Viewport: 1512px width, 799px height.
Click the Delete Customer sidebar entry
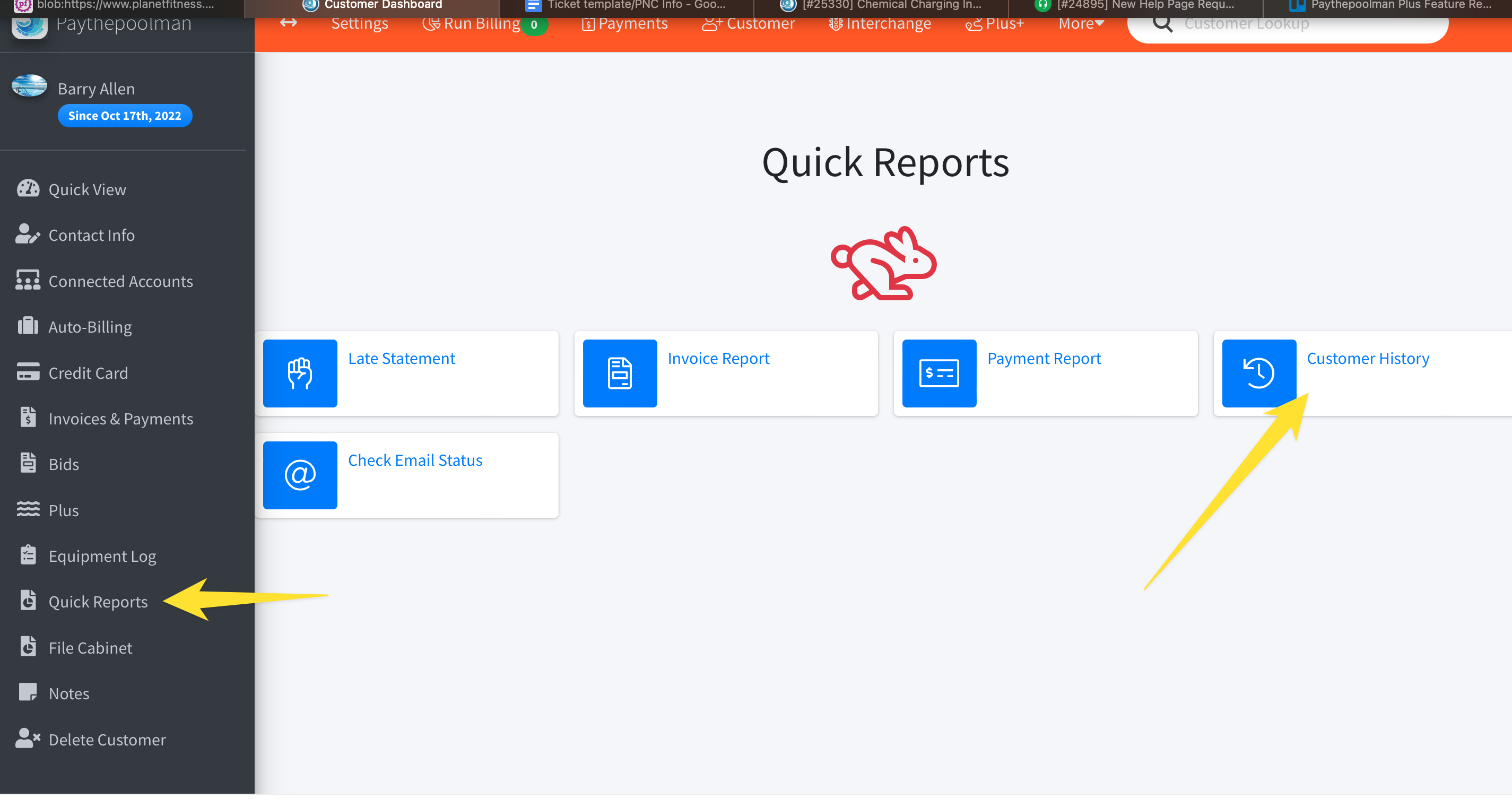[107, 739]
